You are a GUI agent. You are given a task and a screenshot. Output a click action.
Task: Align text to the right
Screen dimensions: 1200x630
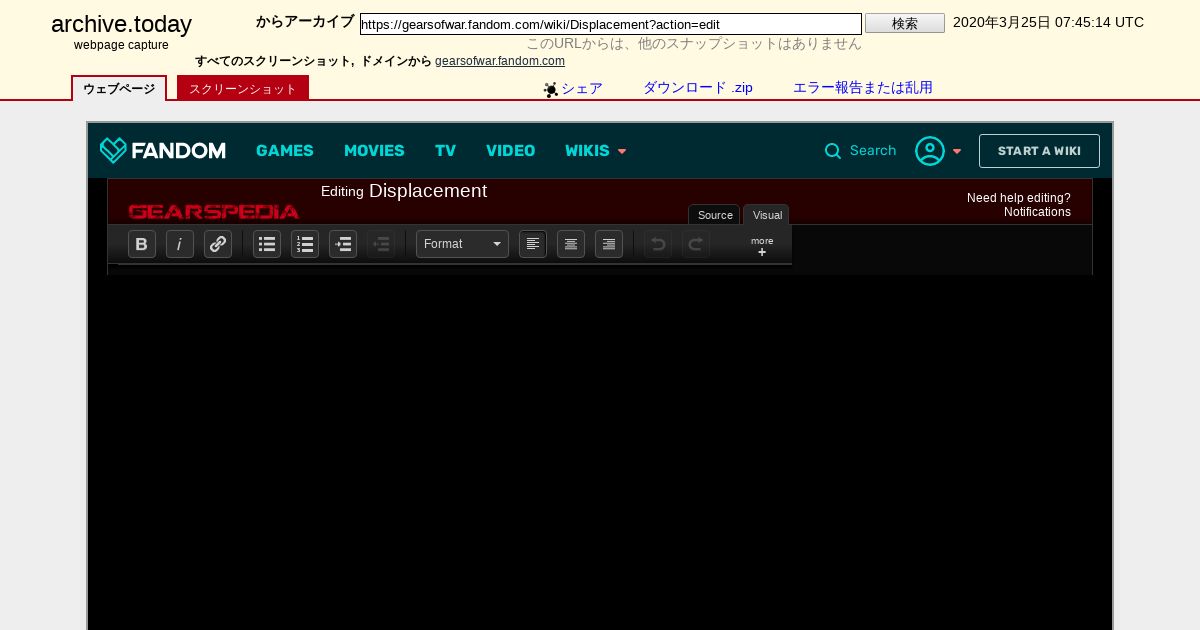[609, 244]
